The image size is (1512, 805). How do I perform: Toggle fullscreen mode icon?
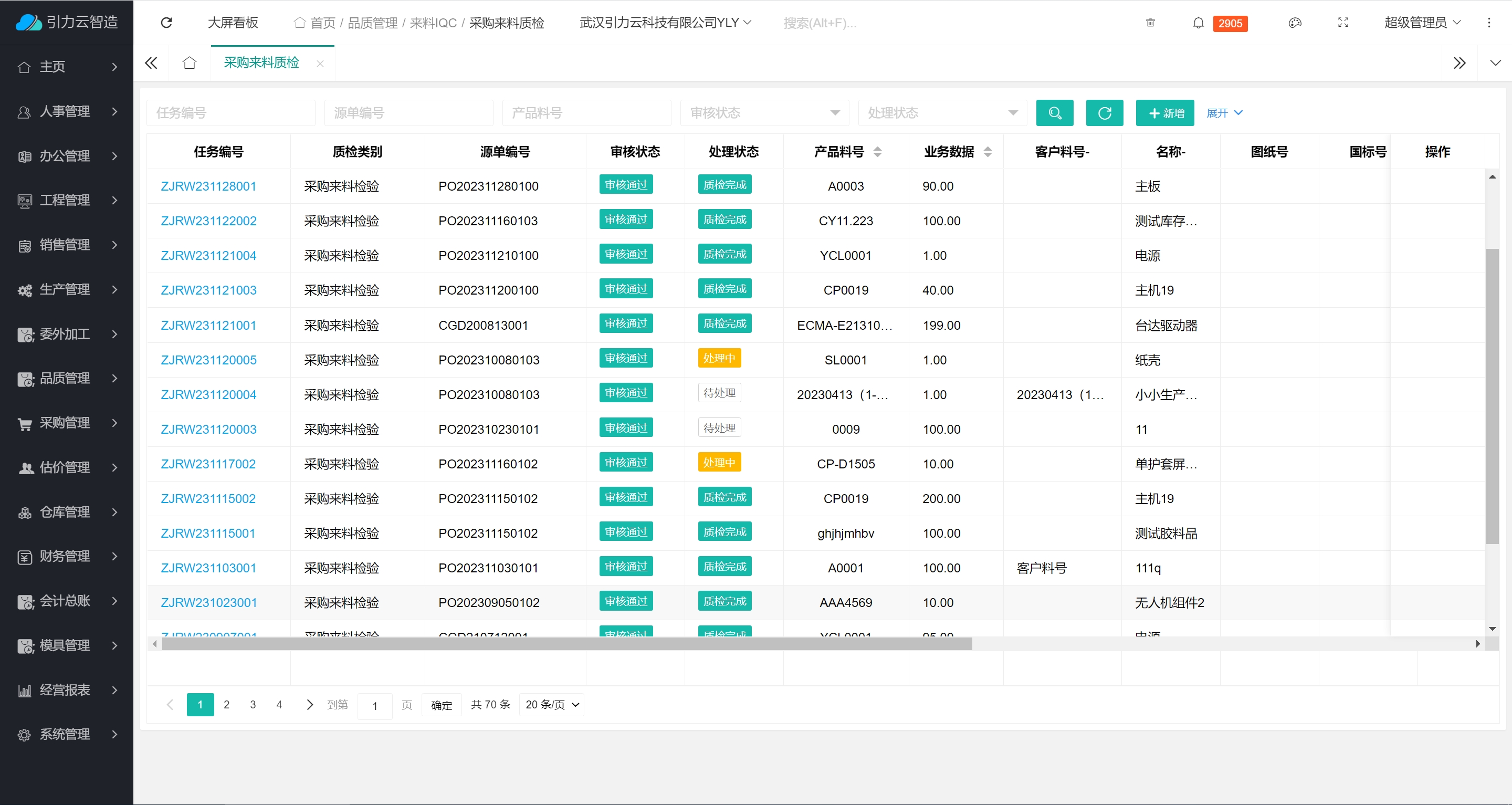coord(1342,23)
